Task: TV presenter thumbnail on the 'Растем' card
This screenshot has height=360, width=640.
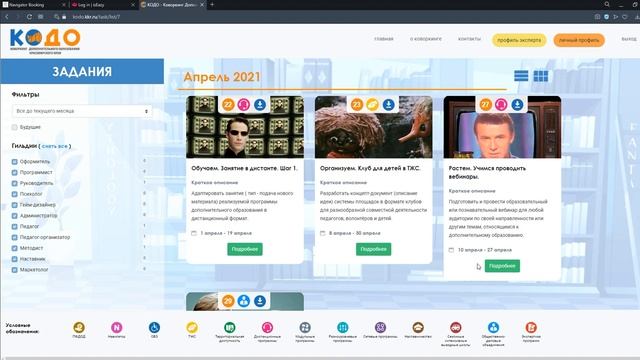Action: [502, 127]
